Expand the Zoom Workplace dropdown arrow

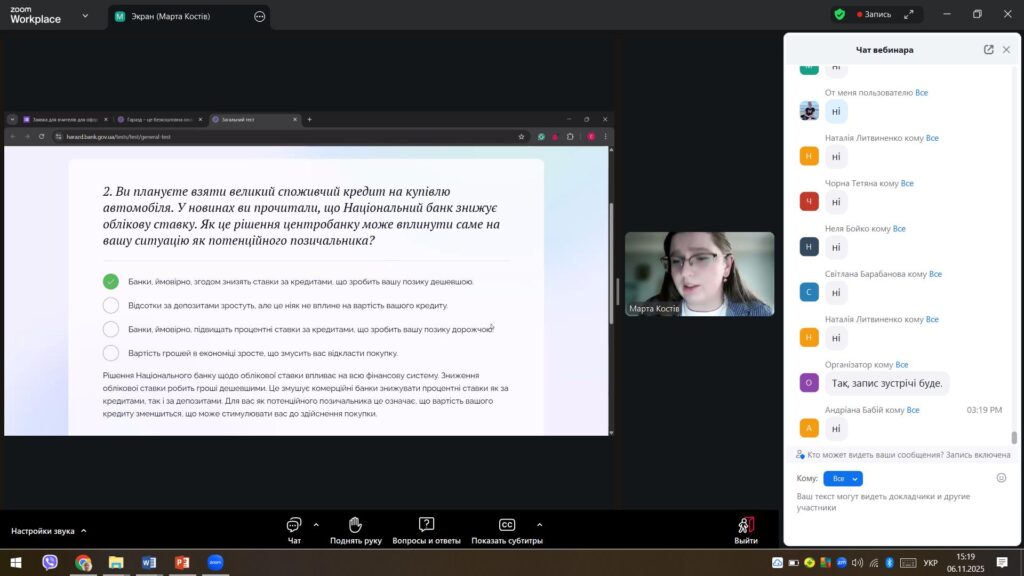[x=85, y=17]
